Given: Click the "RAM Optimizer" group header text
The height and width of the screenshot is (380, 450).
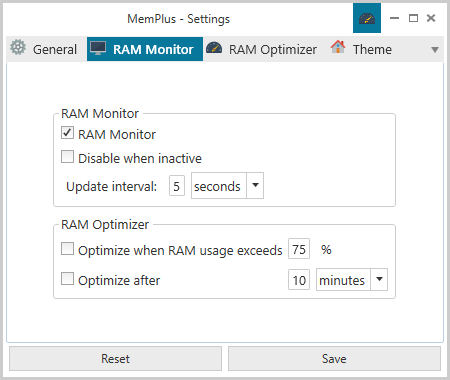Looking at the screenshot, I should click(105, 224).
